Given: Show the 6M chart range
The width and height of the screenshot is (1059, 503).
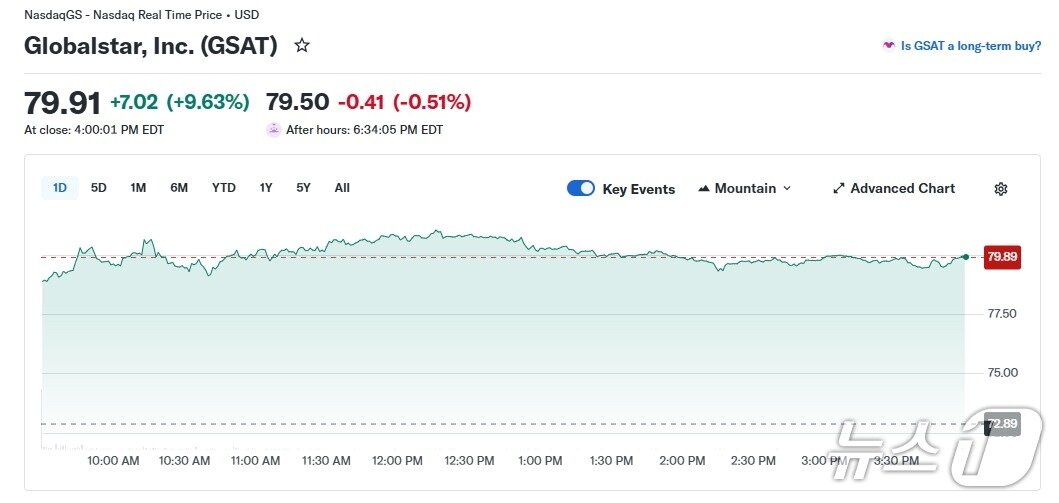Looking at the screenshot, I should click(x=179, y=188).
